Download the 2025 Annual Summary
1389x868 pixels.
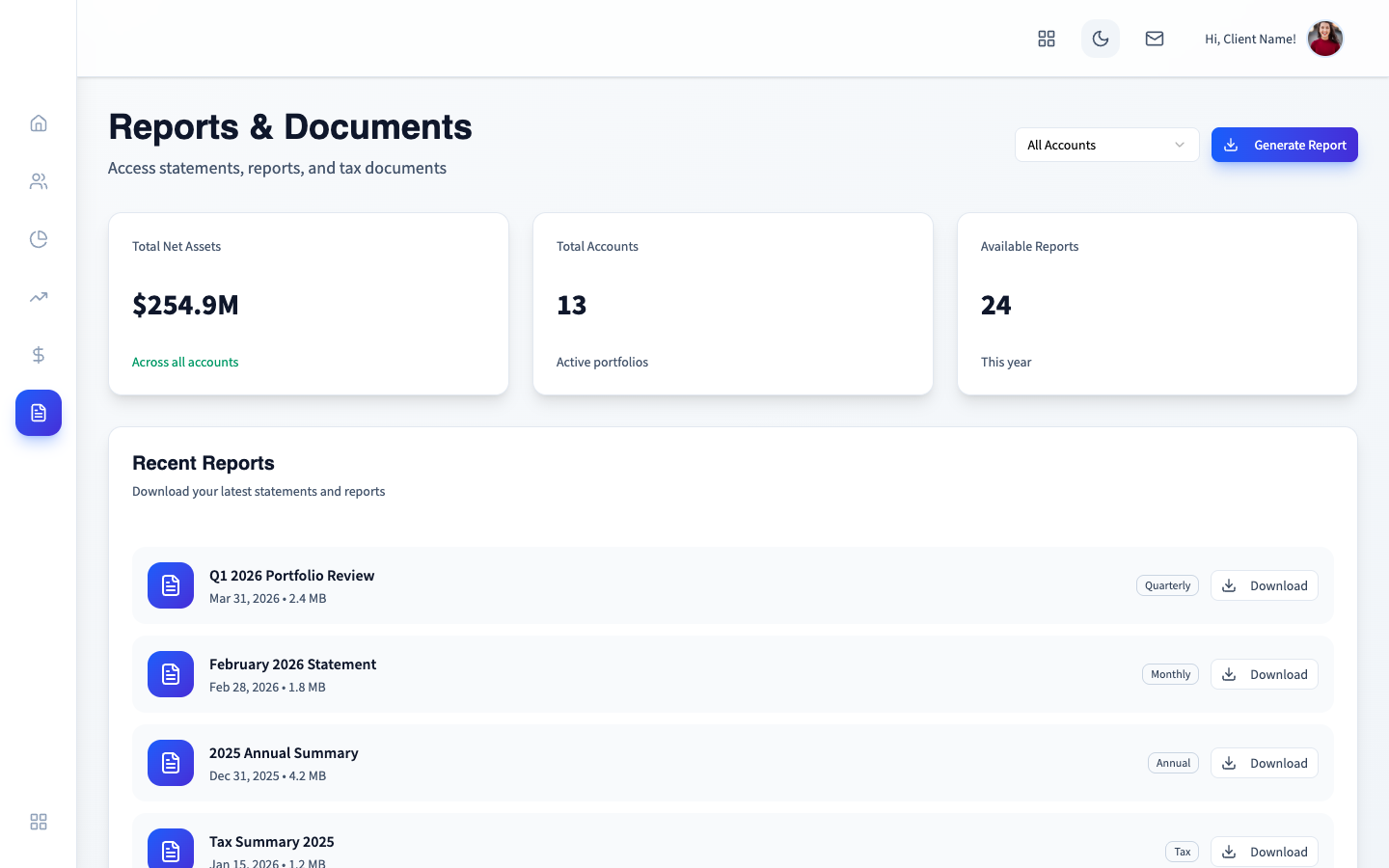coord(1264,763)
